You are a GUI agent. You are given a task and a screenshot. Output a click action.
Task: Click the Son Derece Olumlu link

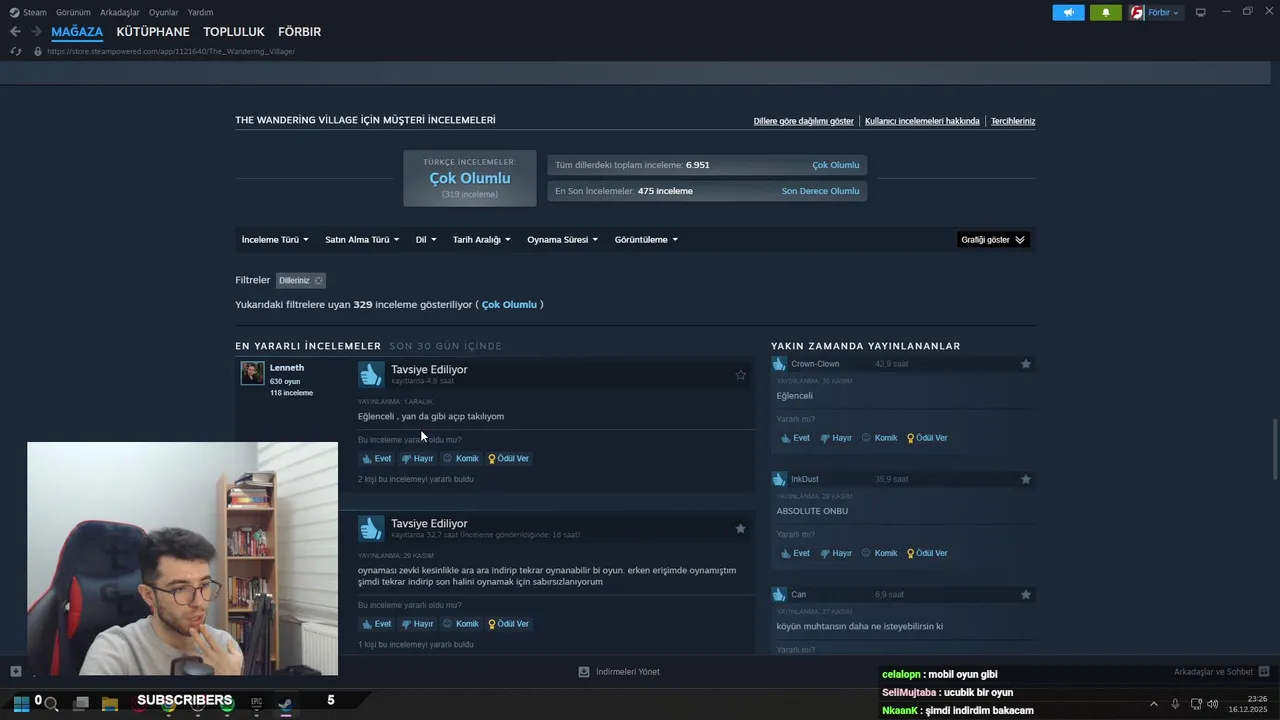coord(820,191)
